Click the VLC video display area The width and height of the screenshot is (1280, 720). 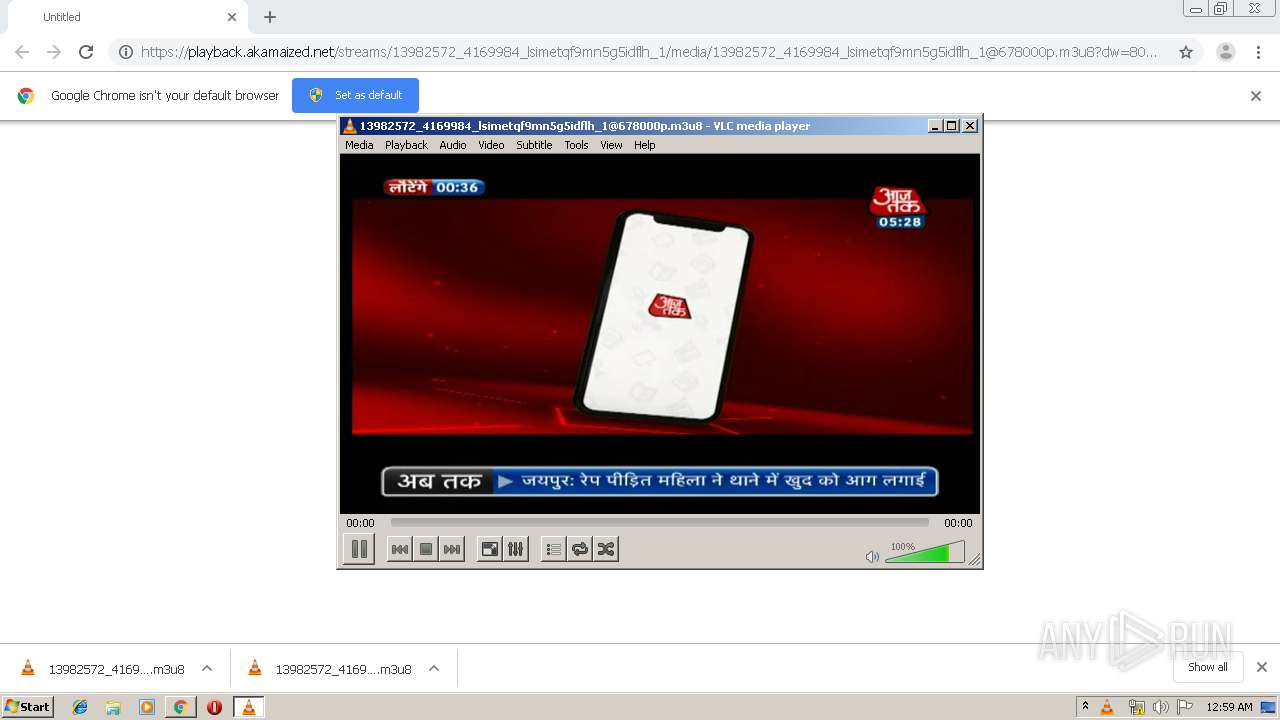[x=660, y=333]
